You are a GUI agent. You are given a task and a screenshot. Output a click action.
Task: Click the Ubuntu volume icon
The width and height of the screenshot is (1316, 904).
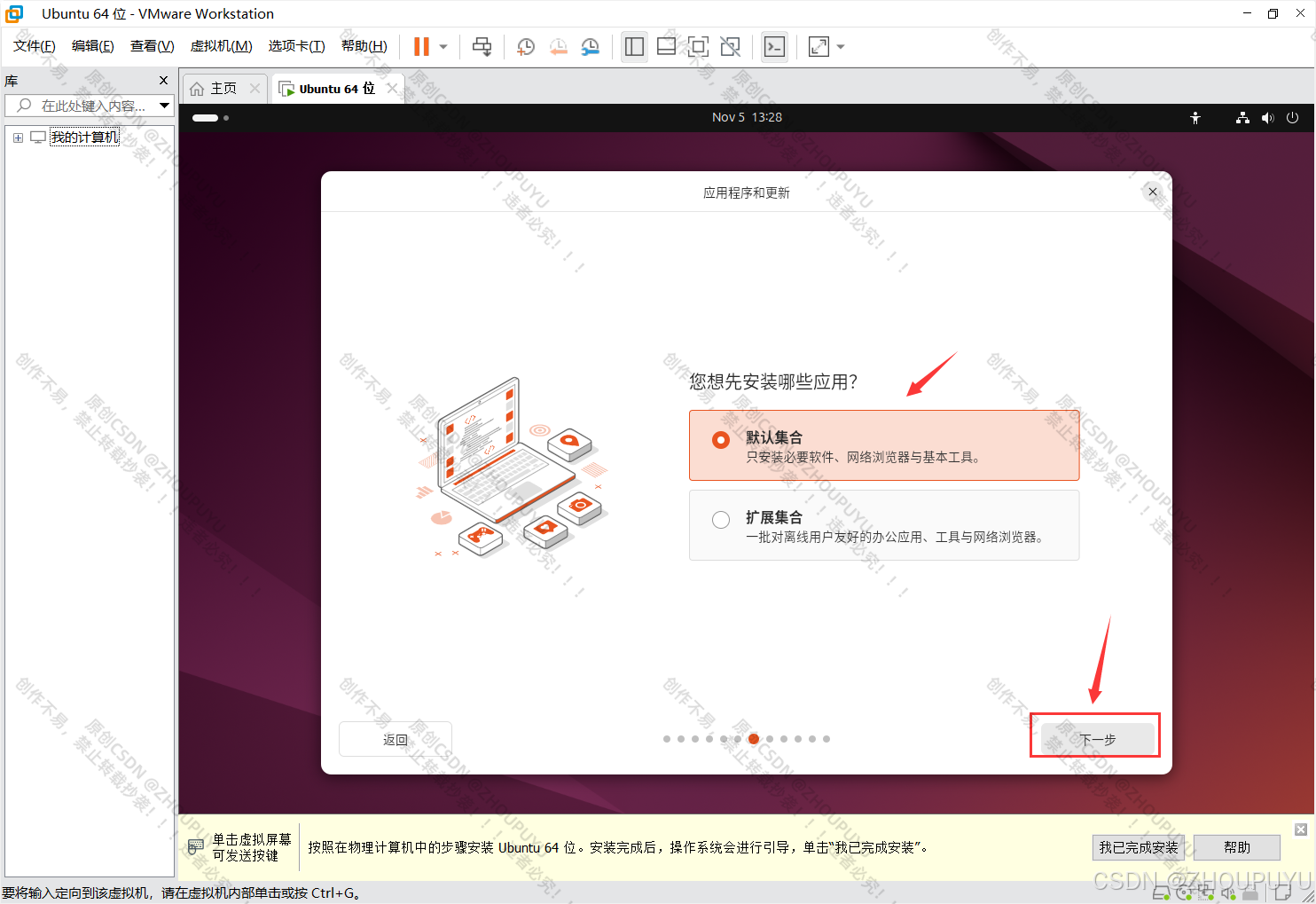click(x=1267, y=117)
